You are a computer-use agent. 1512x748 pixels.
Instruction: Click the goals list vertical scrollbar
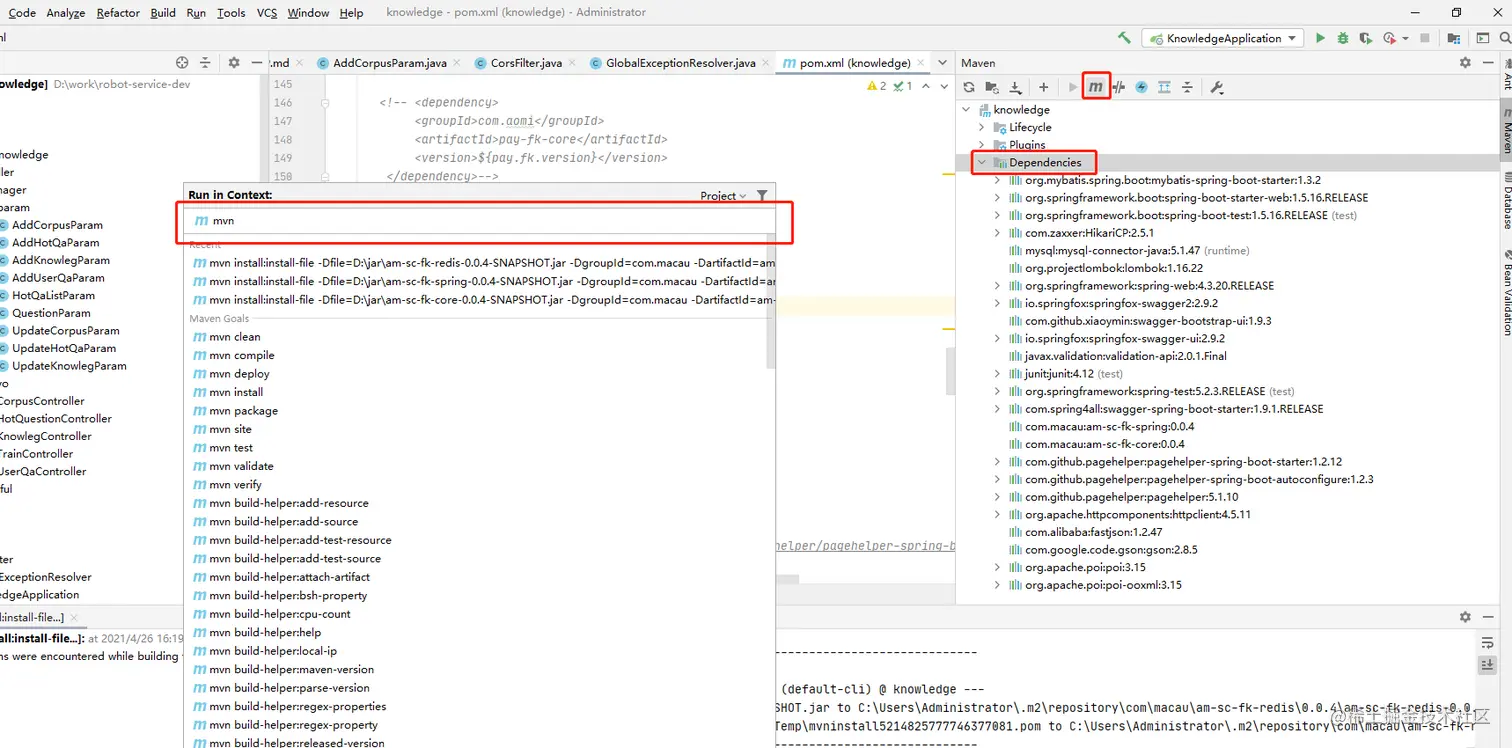(771, 300)
